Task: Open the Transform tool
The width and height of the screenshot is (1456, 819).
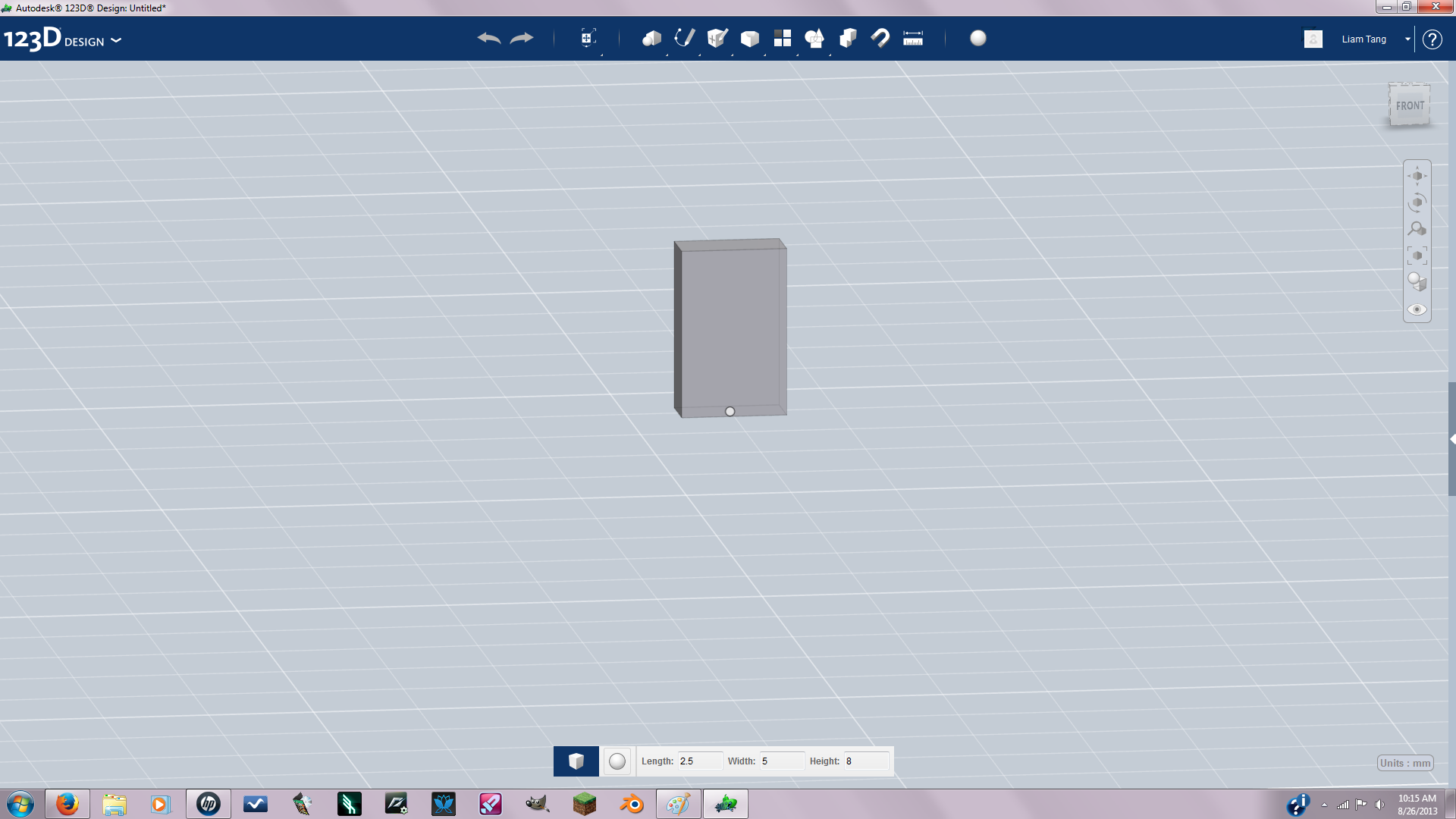Action: pos(588,38)
